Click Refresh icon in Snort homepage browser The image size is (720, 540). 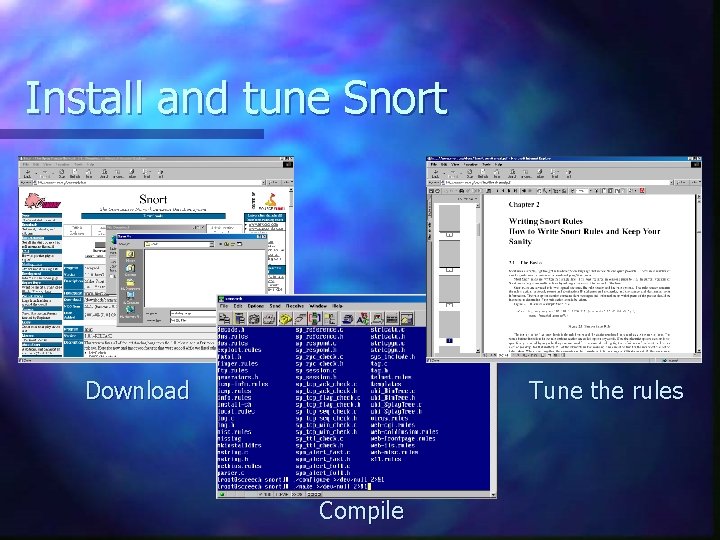pos(74,174)
